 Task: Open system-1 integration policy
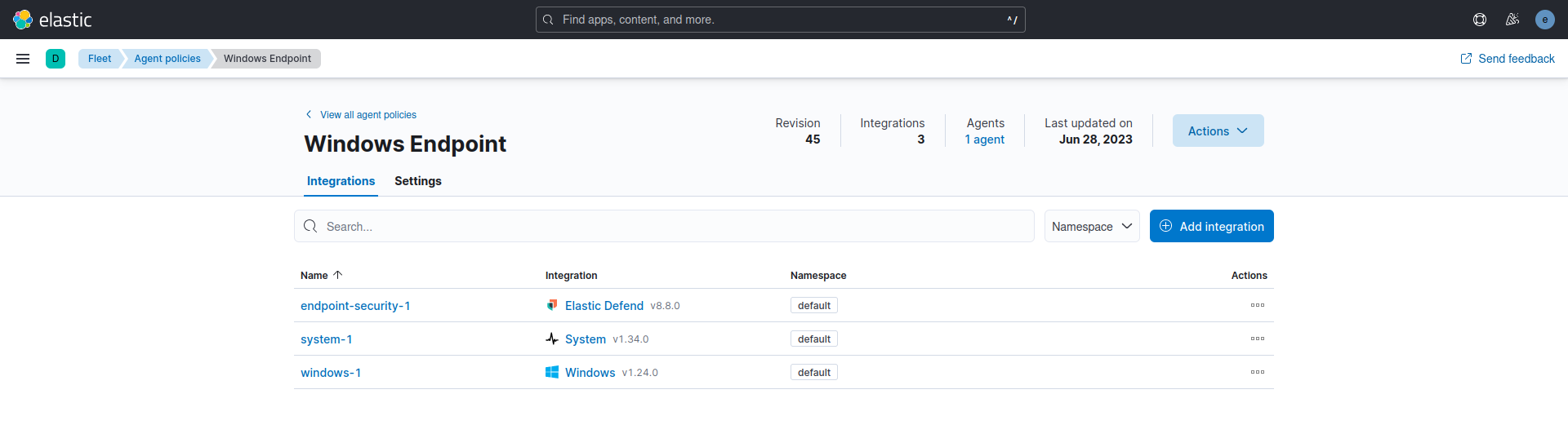point(327,339)
